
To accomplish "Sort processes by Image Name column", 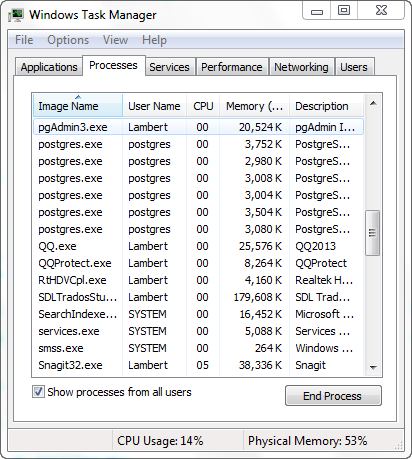I will pos(78,106).
